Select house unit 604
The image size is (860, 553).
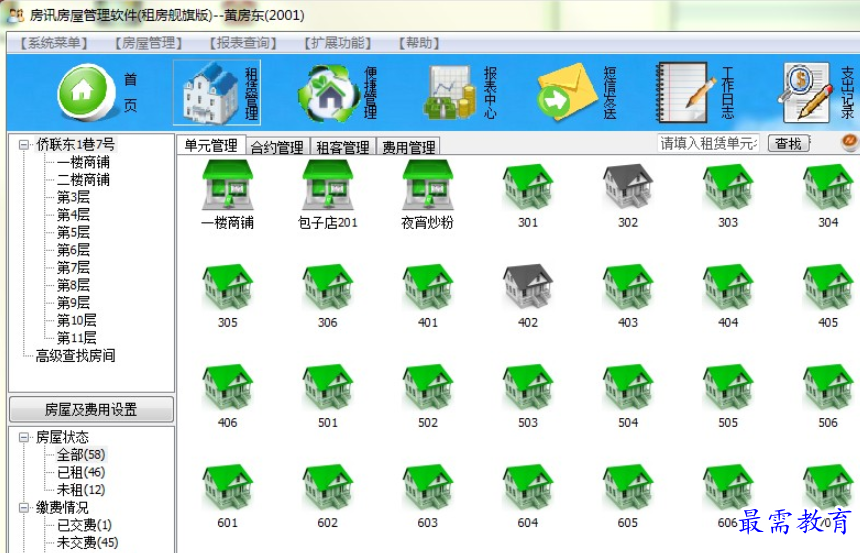click(x=528, y=488)
